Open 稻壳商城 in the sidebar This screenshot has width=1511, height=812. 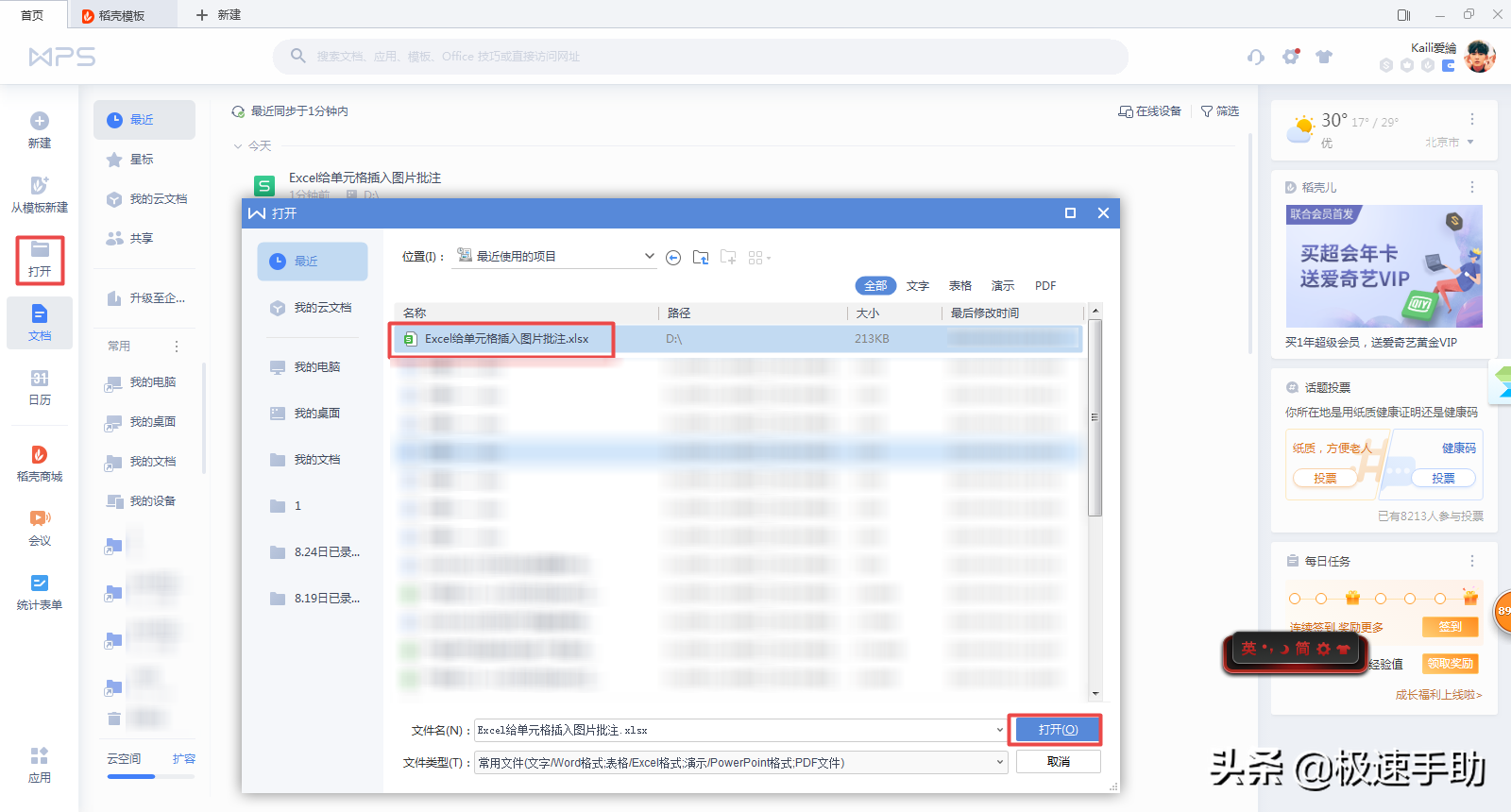pyautogui.click(x=40, y=464)
